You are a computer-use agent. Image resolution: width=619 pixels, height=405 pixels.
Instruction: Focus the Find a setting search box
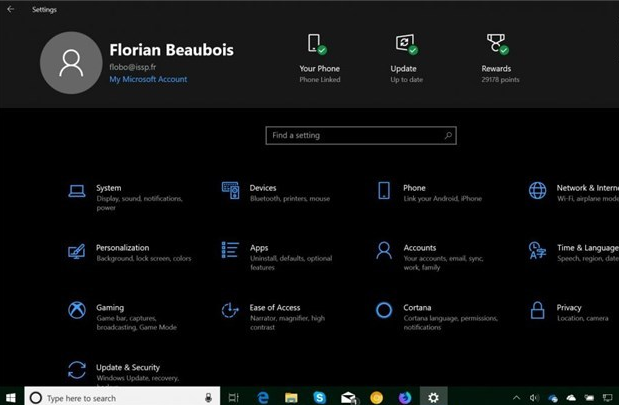(x=361, y=135)
